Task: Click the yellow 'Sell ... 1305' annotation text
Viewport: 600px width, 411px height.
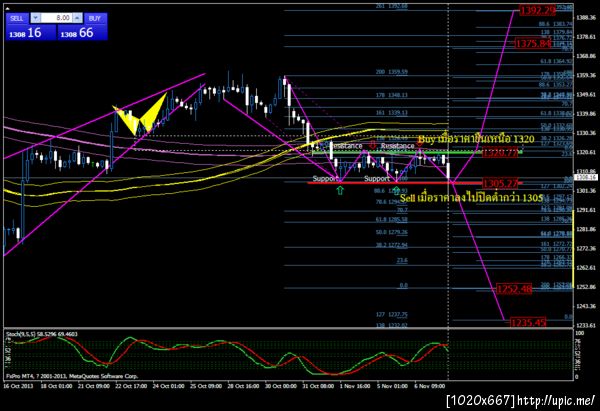Action: tap(471, 198)
